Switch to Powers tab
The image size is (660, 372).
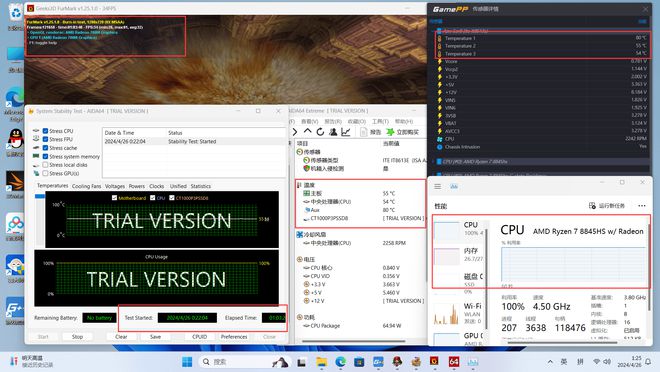point(137,186)
